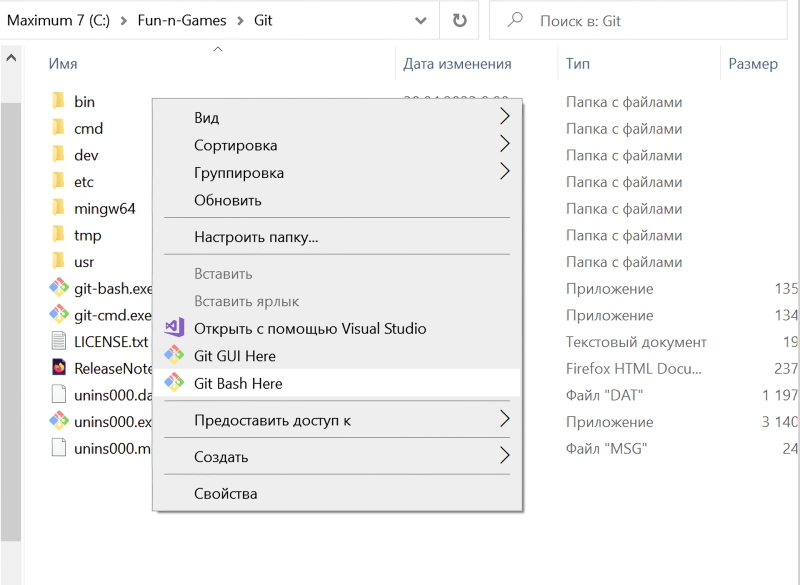Select Настроить папку... menu entry
The width and height of the screenshot is (800, 585).
pos(256,237)
